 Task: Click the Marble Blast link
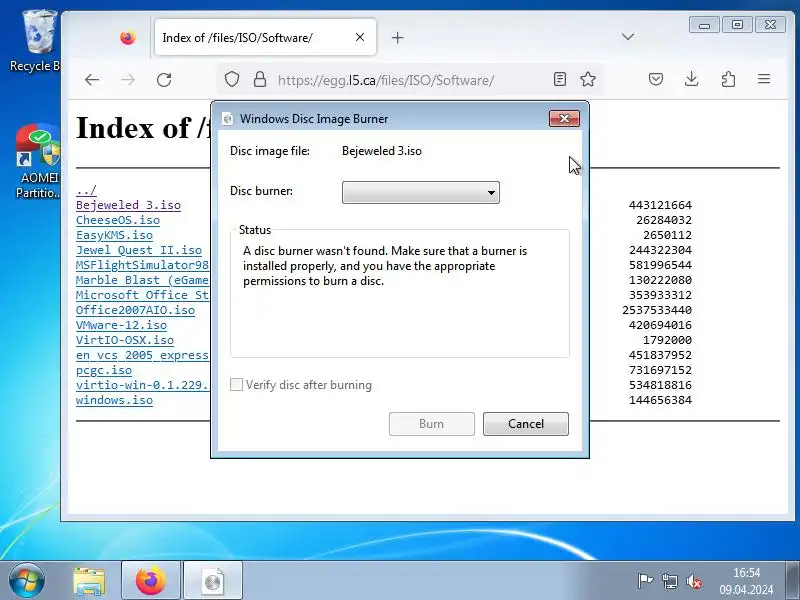coord(142,280)
